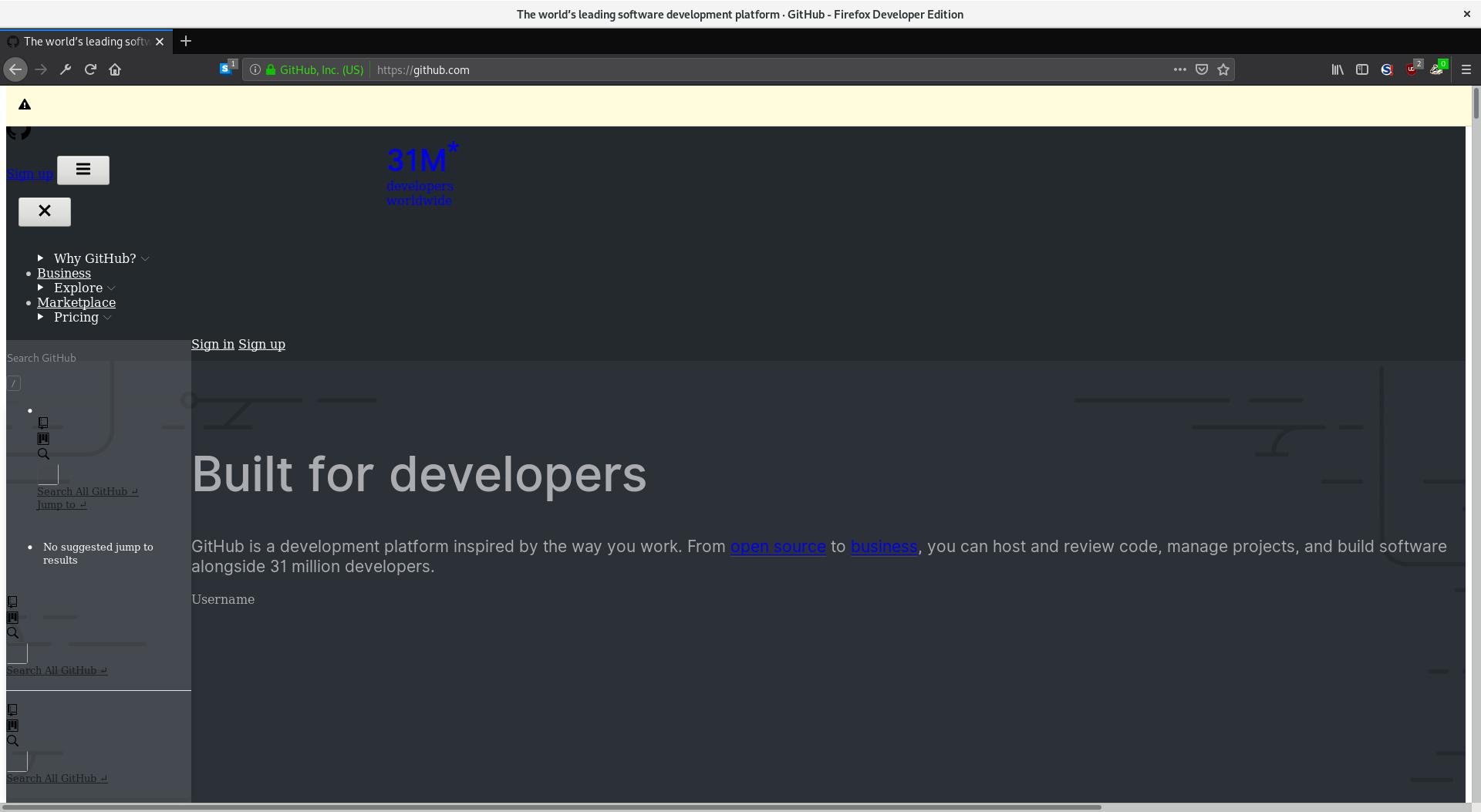This screenshot has width=1481, height=812.
Task: Click the 31M developers worldwide link
Action: coord(423,174)
